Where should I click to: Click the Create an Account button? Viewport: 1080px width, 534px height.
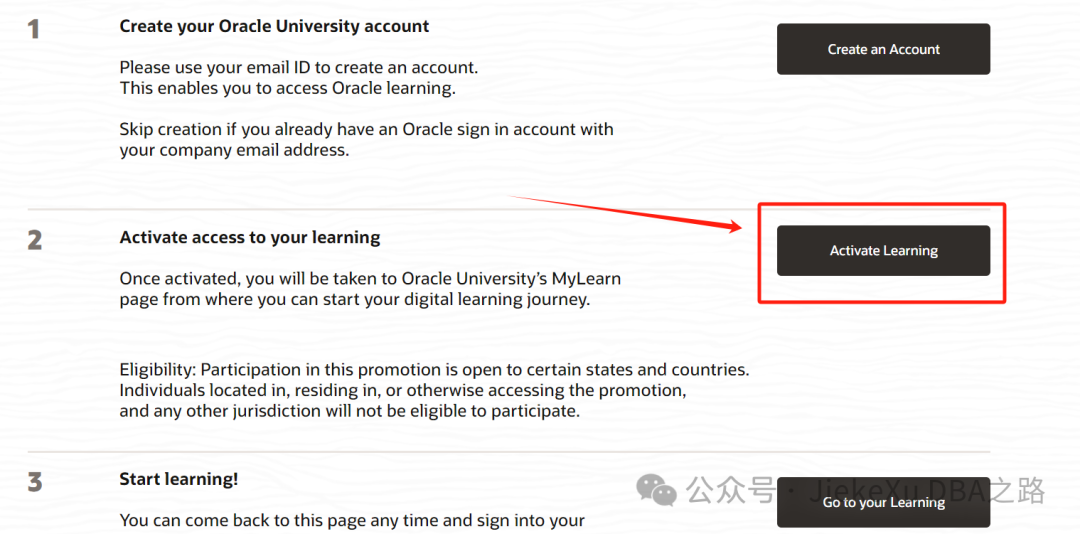click(883, 49)
